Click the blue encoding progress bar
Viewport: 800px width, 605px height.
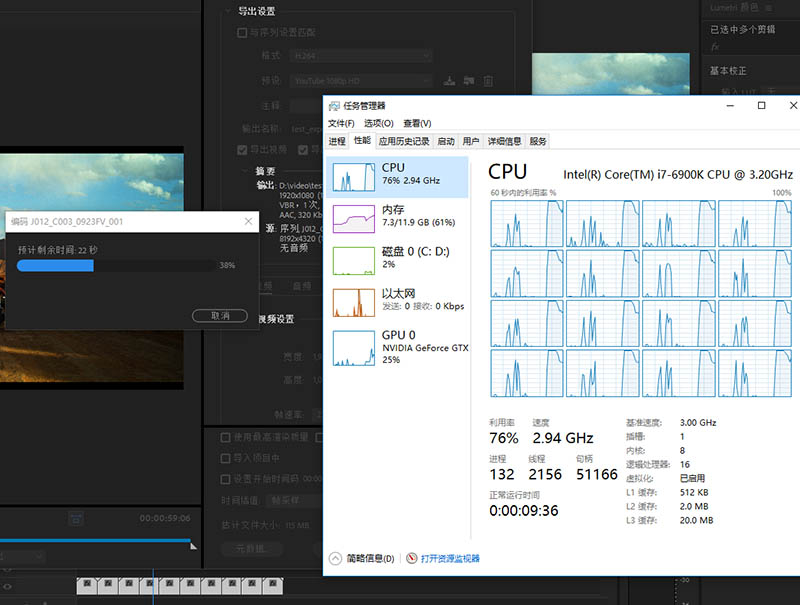click(x=55, y=265)
